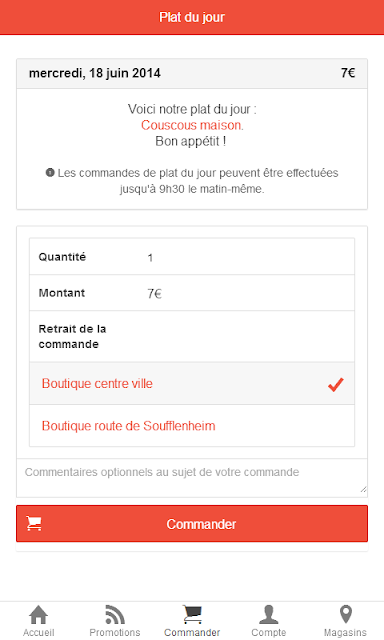This screenshot has width=384, height=640.
Task: Tap the Commander cart icon in bottom bar
Action: [x=192, y=615]
